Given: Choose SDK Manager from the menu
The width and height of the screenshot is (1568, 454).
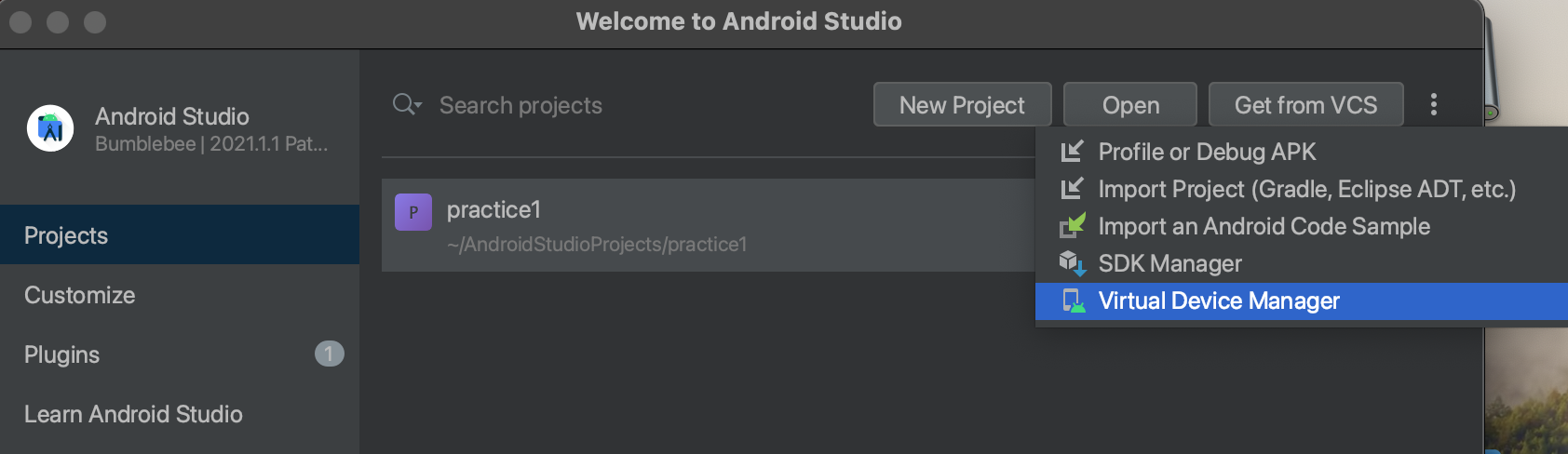Looking at the screenshot, I should click(1169, 263).
